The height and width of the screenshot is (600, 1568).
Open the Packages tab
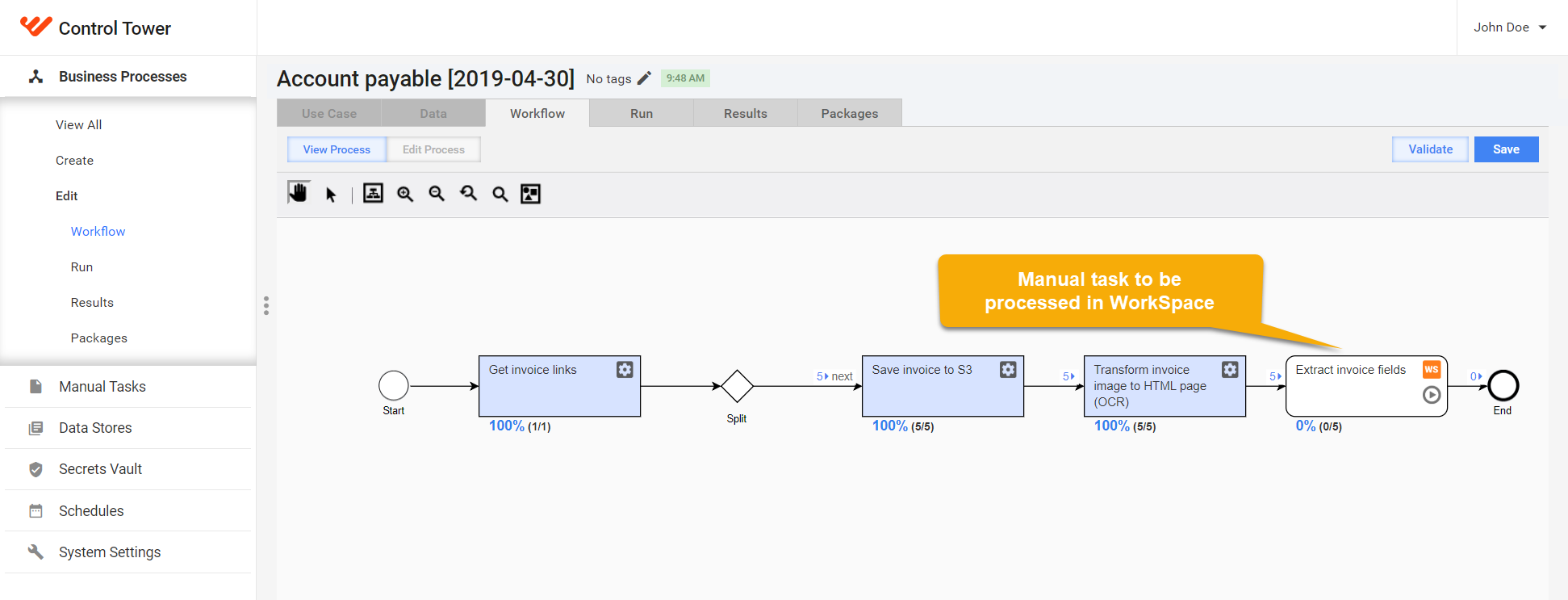(850, 113)
